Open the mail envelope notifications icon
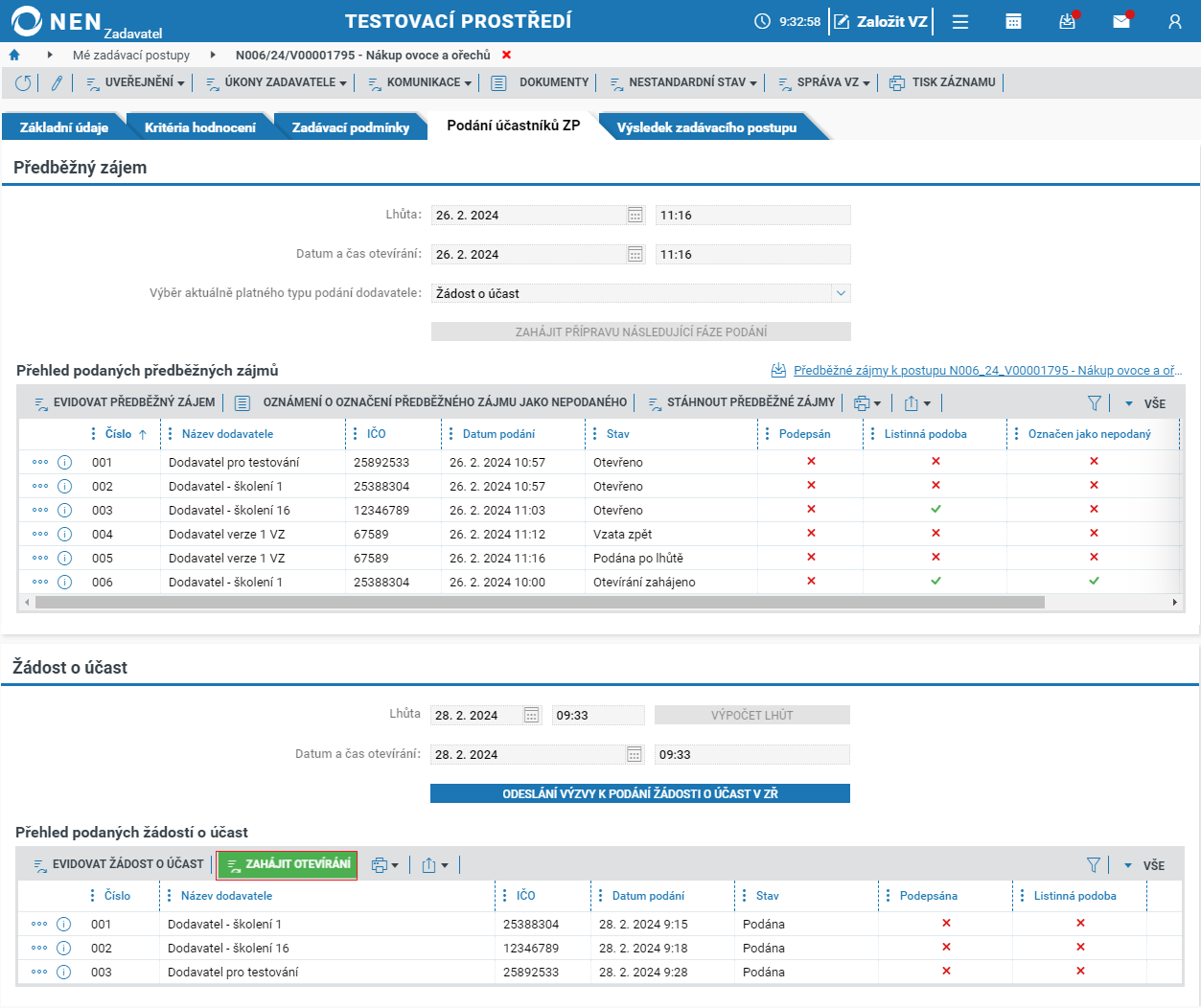The image size is (1201, 1008). pyautogui.click(x=1121, y=21)
